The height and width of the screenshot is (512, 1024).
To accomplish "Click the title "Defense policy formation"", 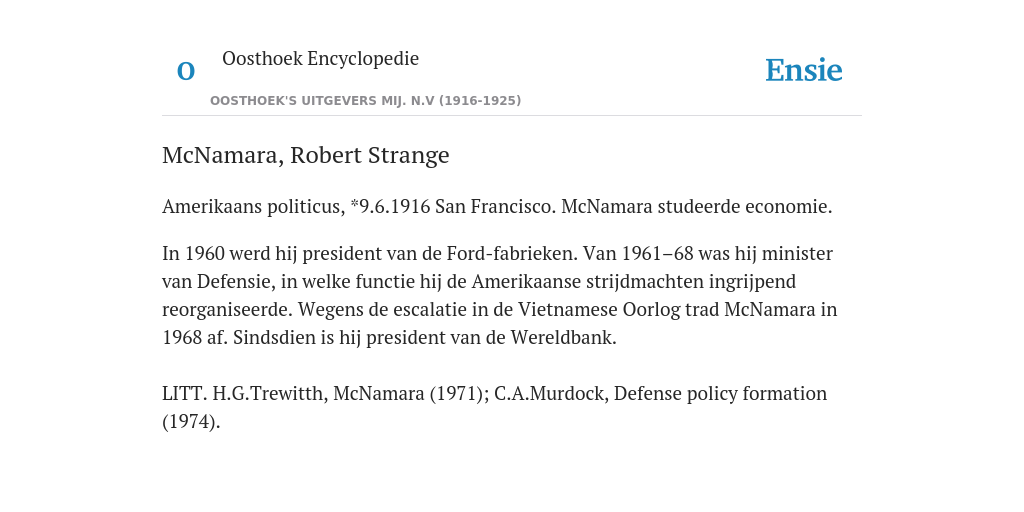I will (x=720, y=394).
